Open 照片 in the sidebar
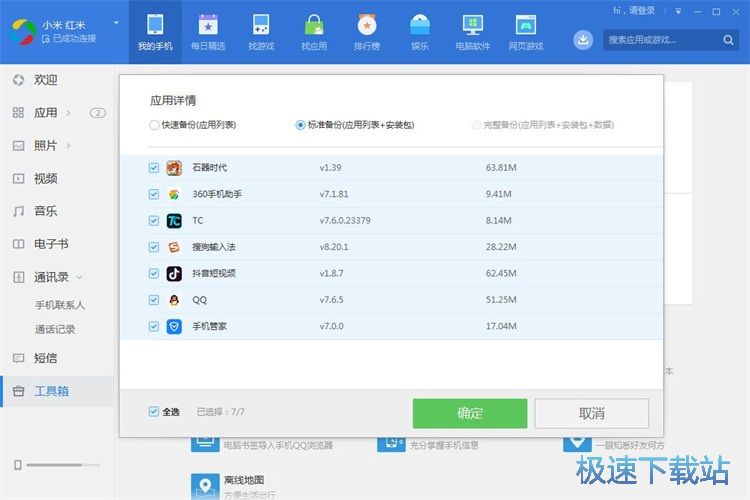Image resolution: width=750 pixels, height=500 pixels. coord(45,145)
